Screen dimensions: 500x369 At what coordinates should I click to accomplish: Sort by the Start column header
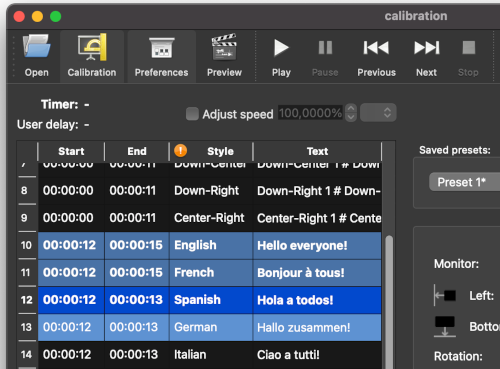71,151
